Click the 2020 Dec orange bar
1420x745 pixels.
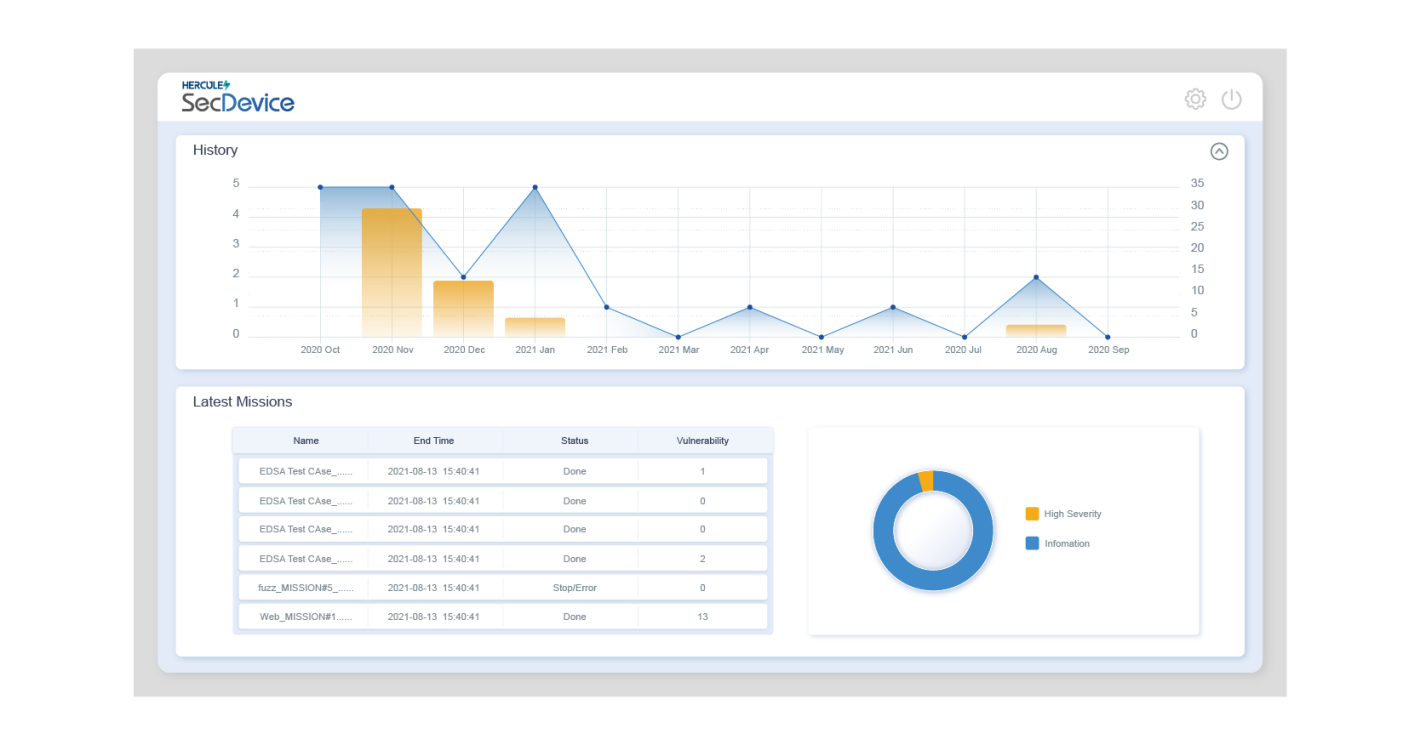463,309
